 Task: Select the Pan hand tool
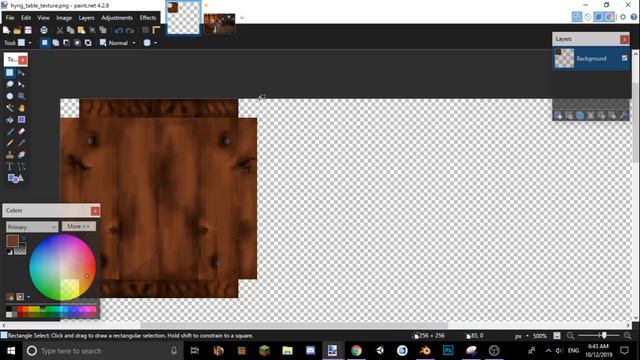coord(22,108)
